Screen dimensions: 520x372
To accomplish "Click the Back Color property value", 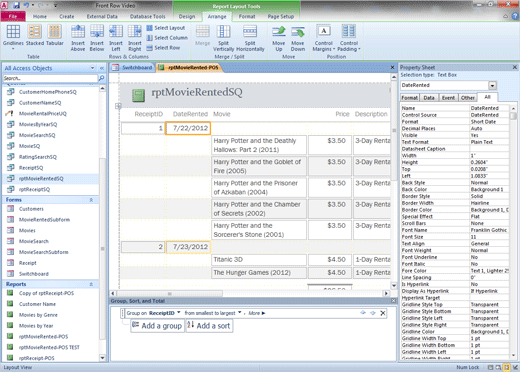I will (489, 189).
